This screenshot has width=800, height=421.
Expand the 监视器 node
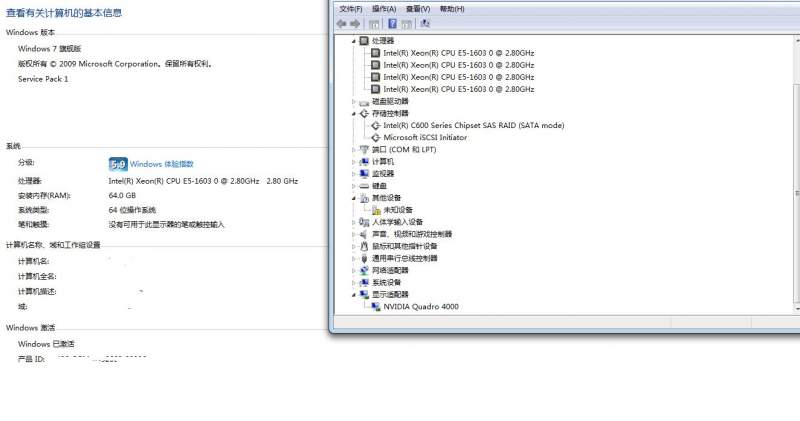coord(354,174)
